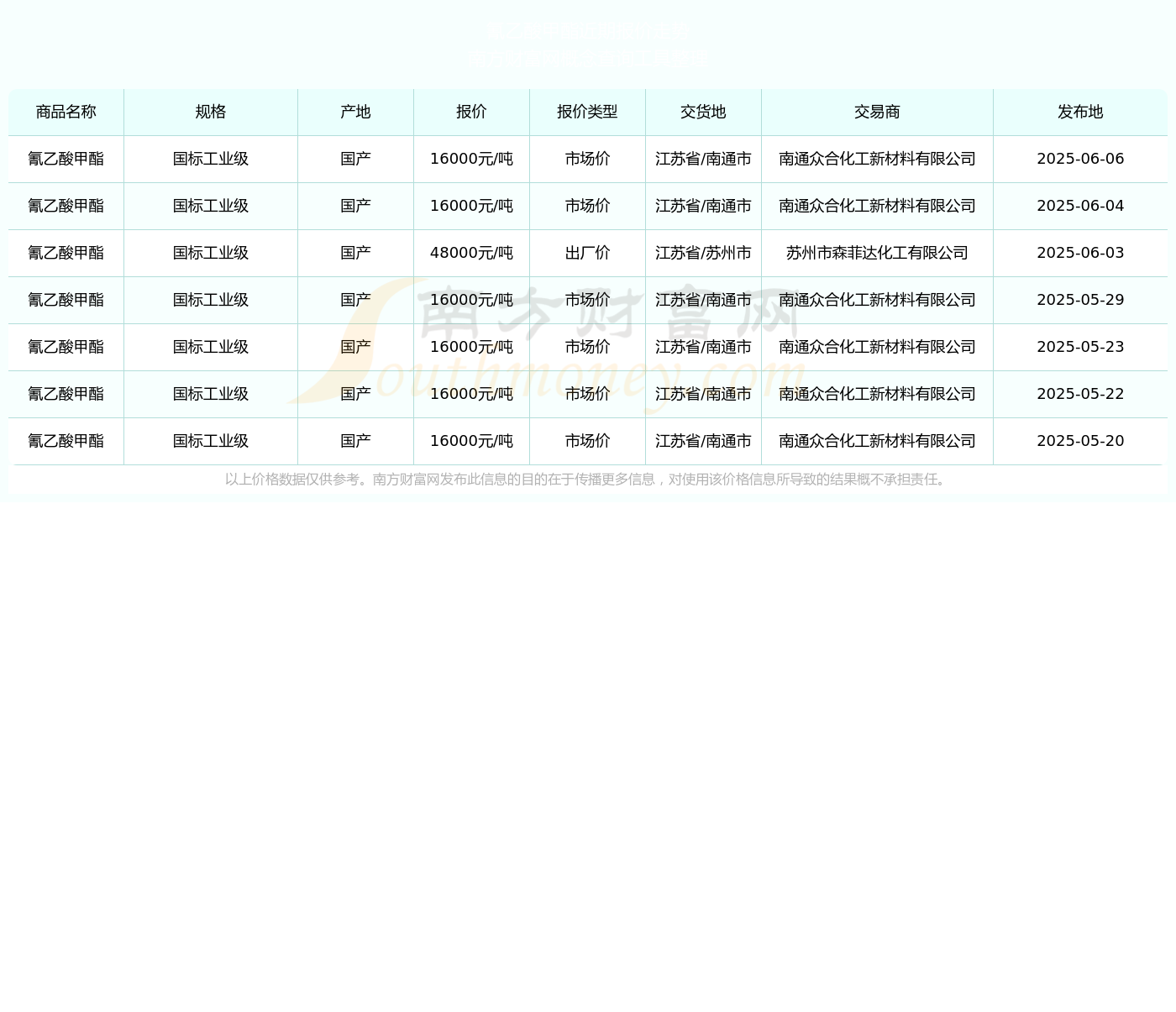Click 16000元/吨 in the 2025-05-29 row
The width and height of the screenshot is (1176, 1012).
tap(471, 300)
